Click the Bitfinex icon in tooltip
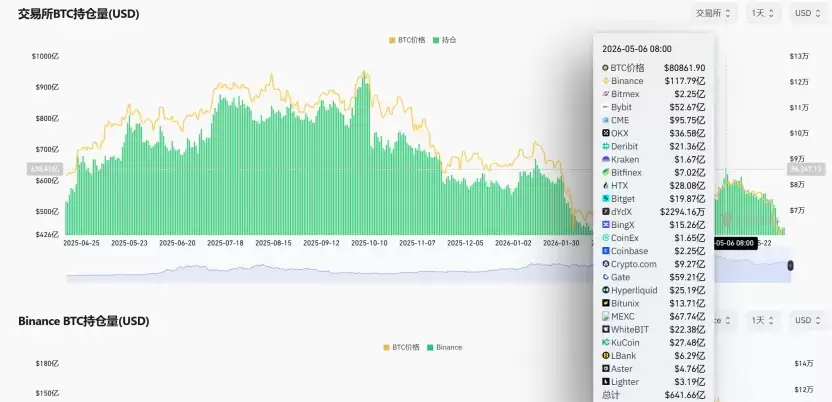Image resolution: width=832 pixels, height=402 pixels. pos(605,172)
